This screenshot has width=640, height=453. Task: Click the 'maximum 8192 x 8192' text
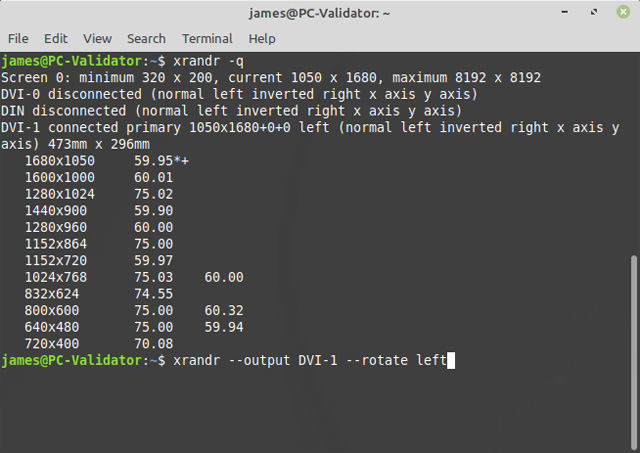pyautogui.click(x=467, y=78)
